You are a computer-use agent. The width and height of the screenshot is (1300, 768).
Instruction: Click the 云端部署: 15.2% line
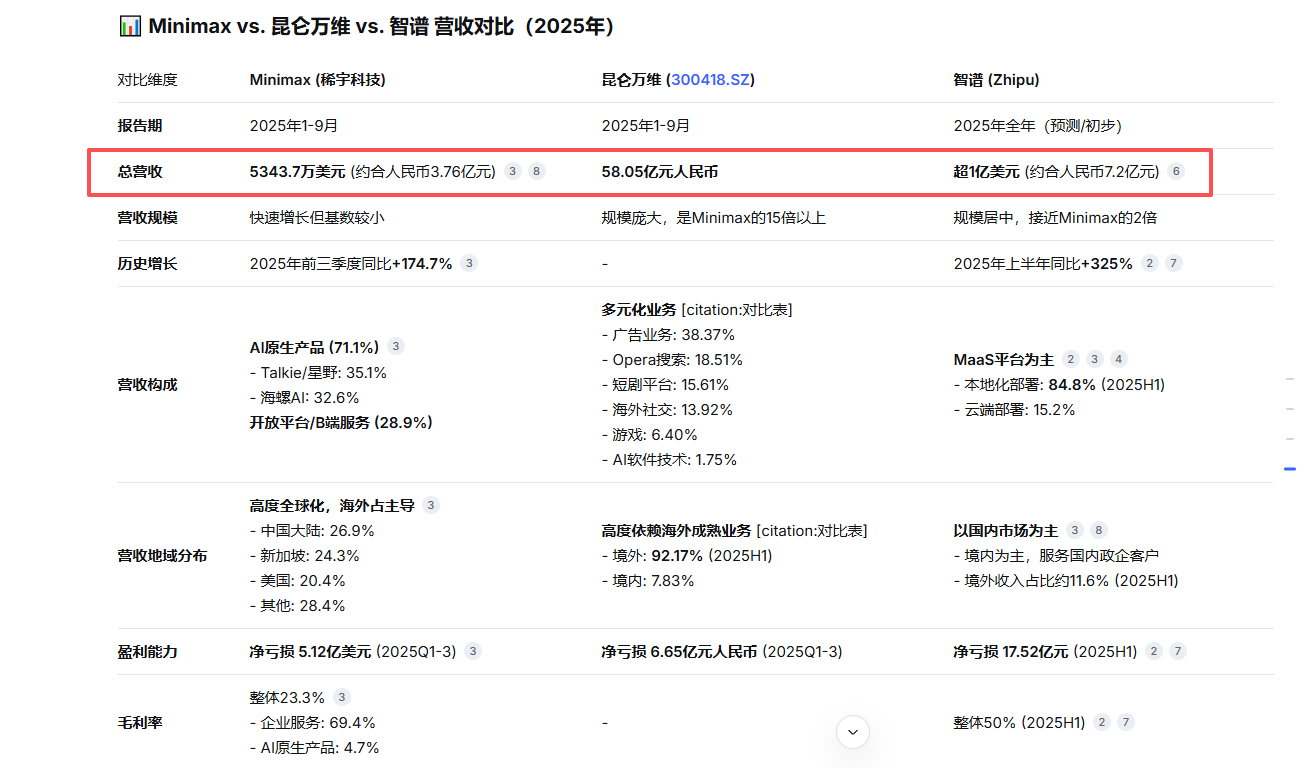pos(1014,409)
